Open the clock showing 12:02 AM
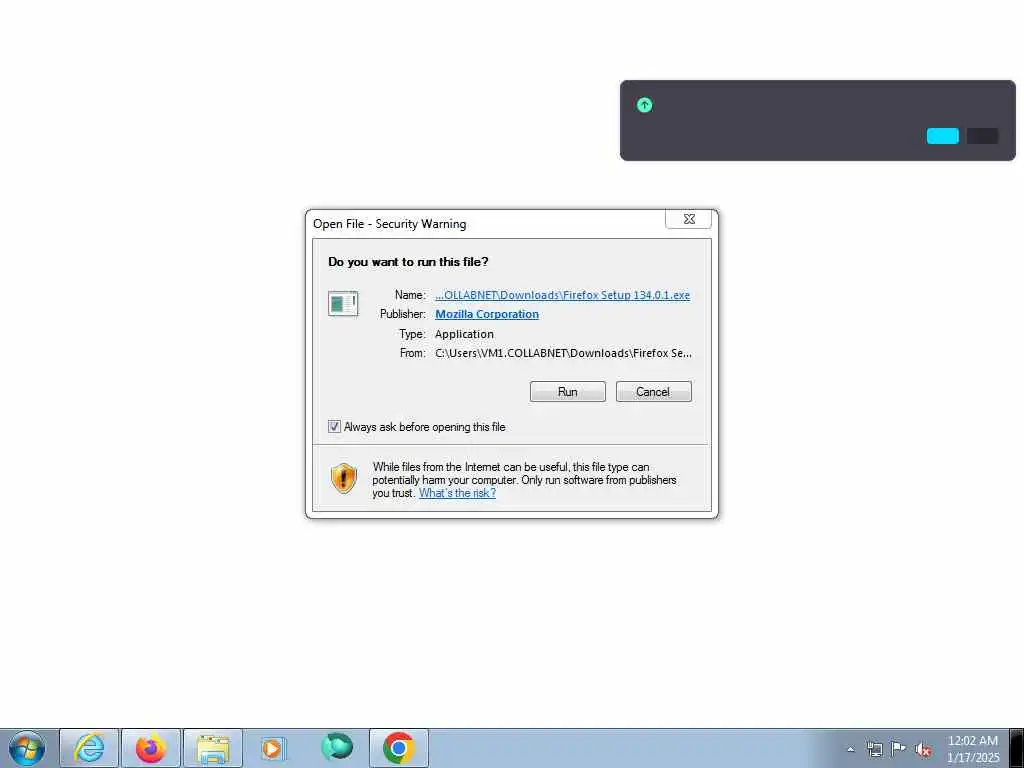Screen dimensions: 1024x768 point(973,749)
